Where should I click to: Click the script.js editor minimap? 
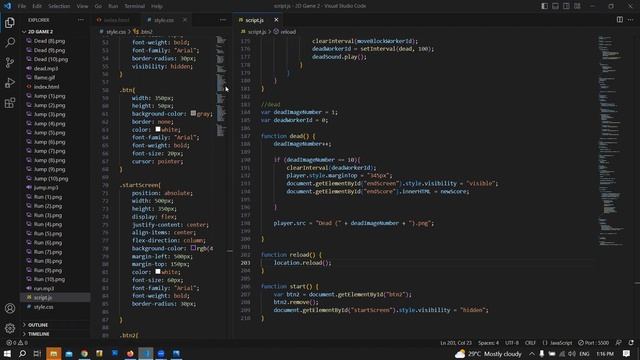611,141
